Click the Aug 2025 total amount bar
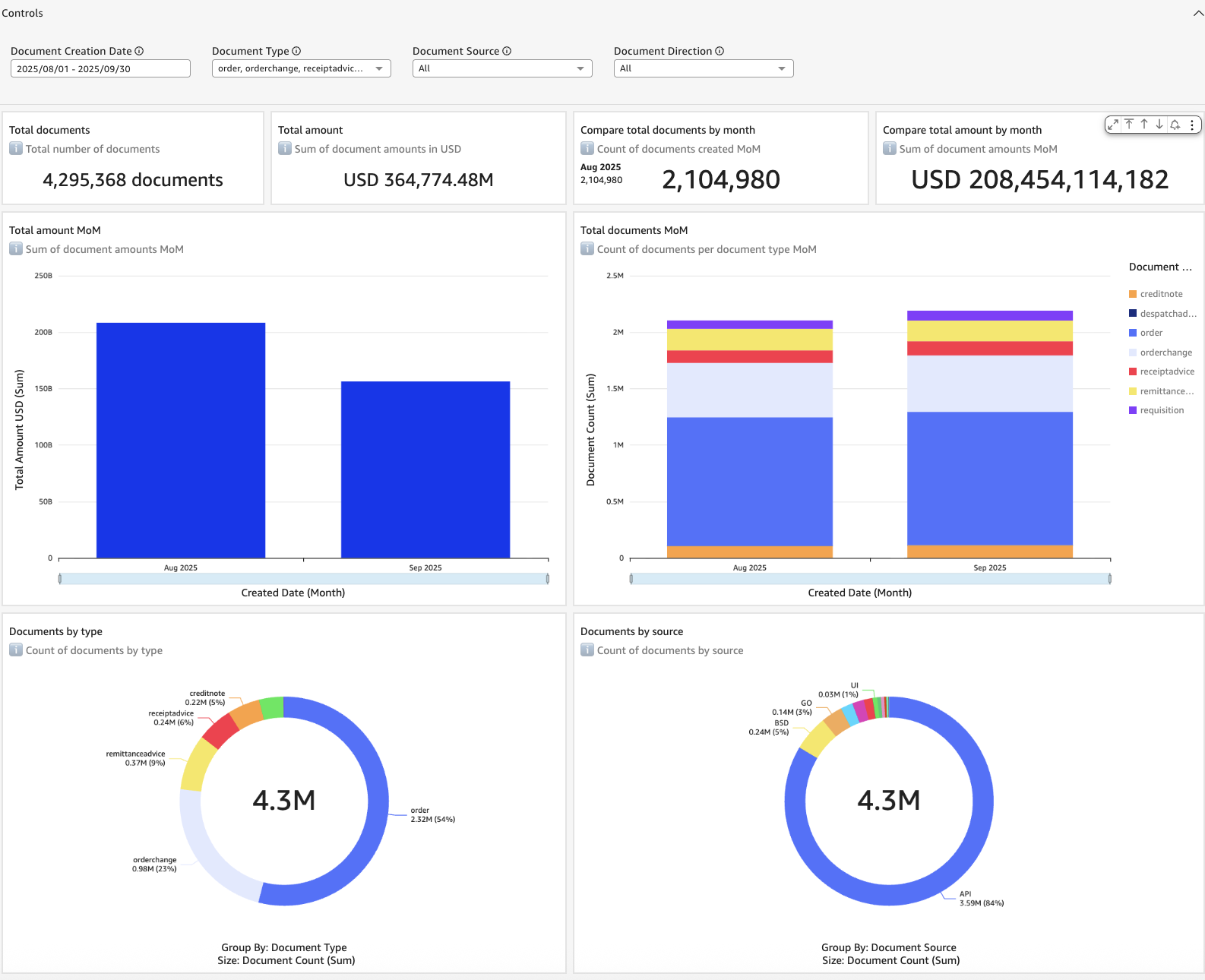Screen dimensions: 1205x980 click(181, 441)
